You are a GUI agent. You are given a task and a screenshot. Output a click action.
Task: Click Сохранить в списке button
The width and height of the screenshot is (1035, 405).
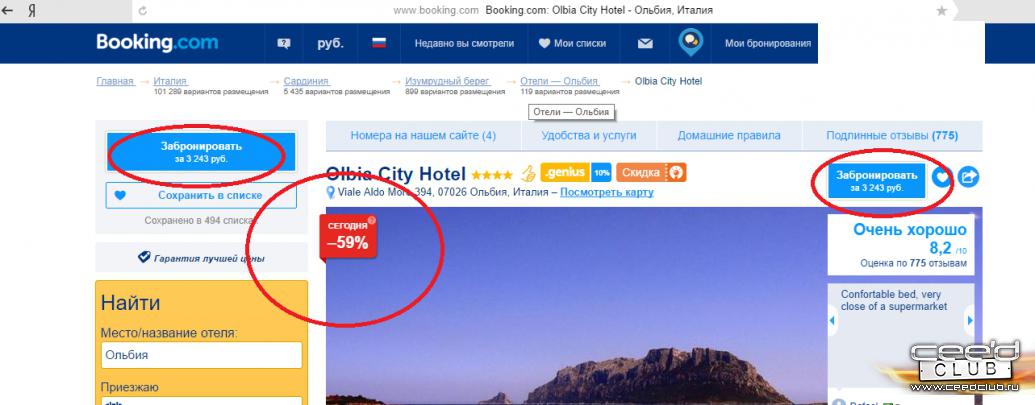coord(201,195)
